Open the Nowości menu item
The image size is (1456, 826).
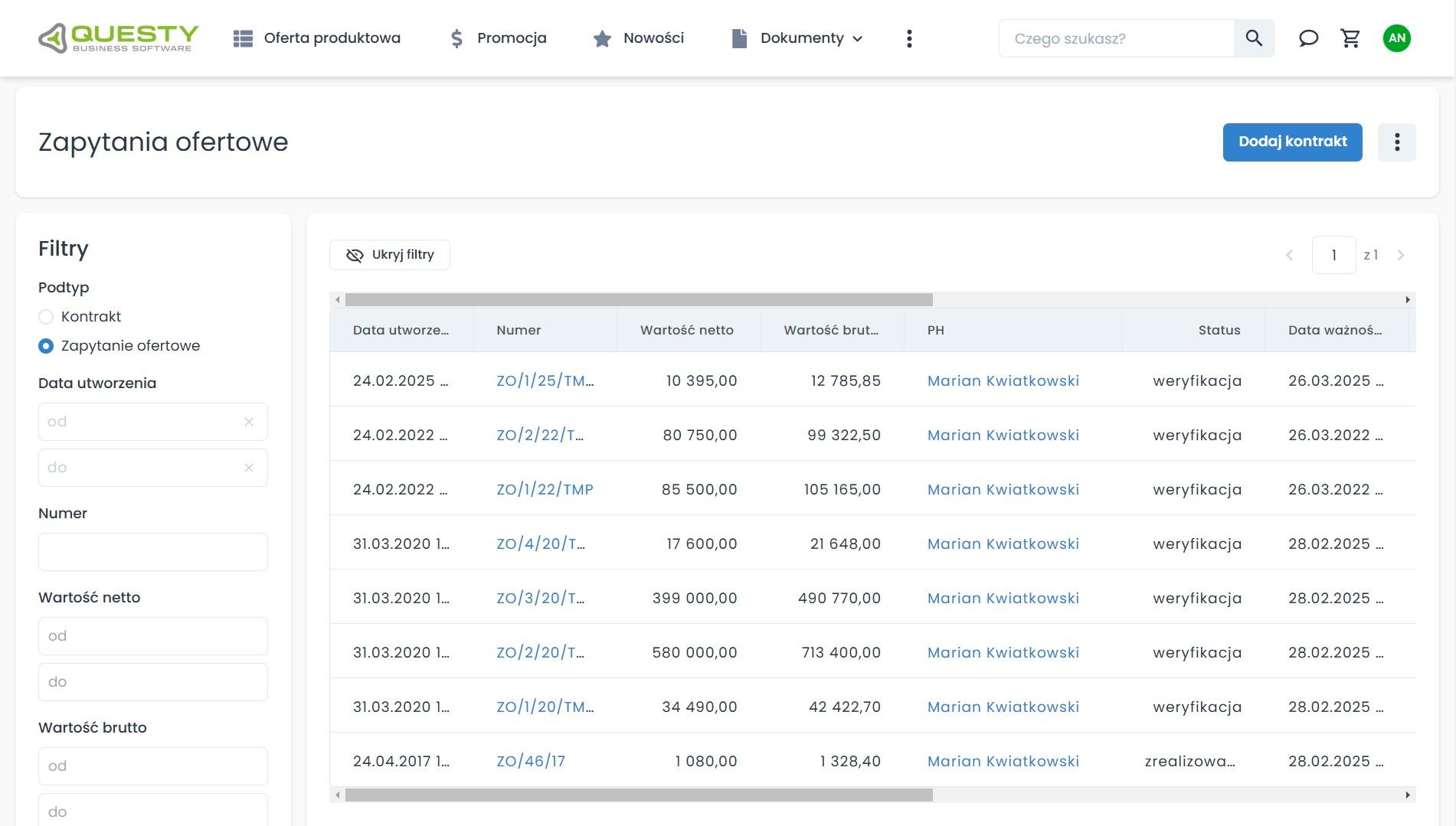(638, 38)
